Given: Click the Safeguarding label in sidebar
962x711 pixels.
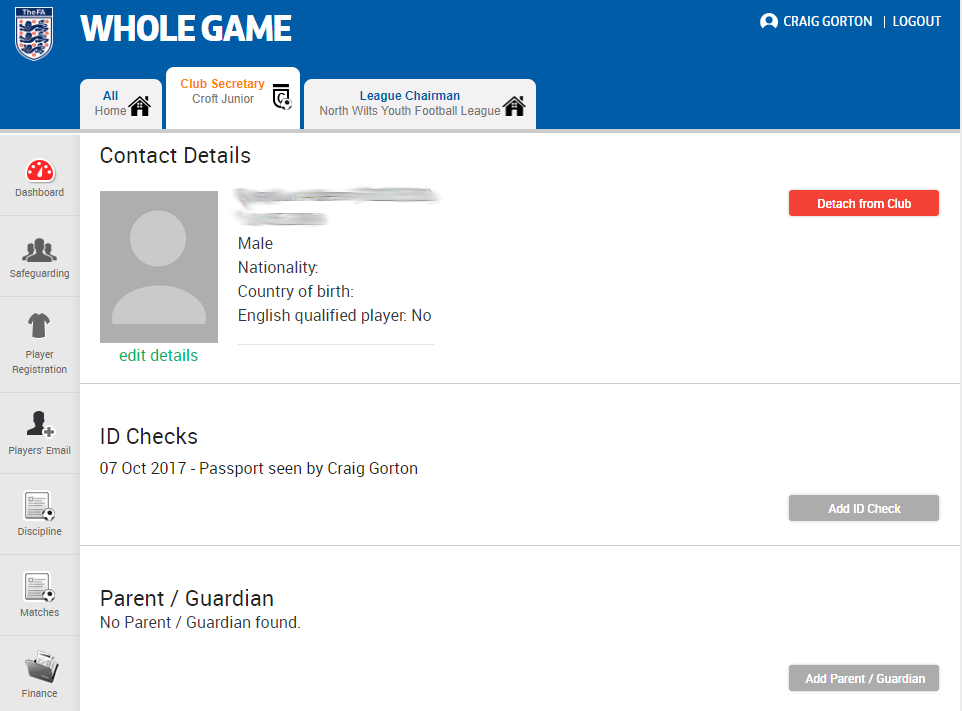Looking at the screenshot, I should [x=39, y=273].
